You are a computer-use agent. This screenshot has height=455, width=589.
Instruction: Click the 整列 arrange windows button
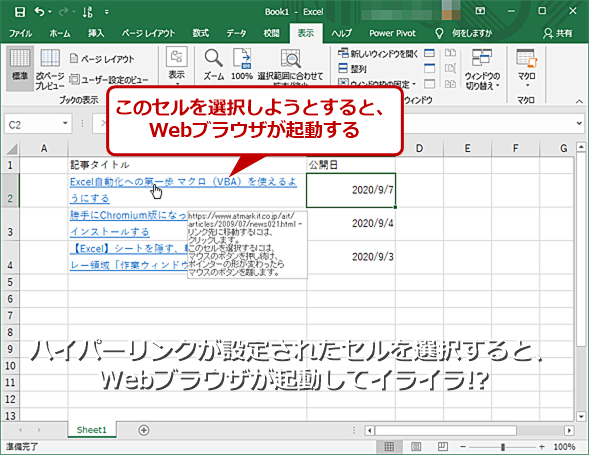352,68
